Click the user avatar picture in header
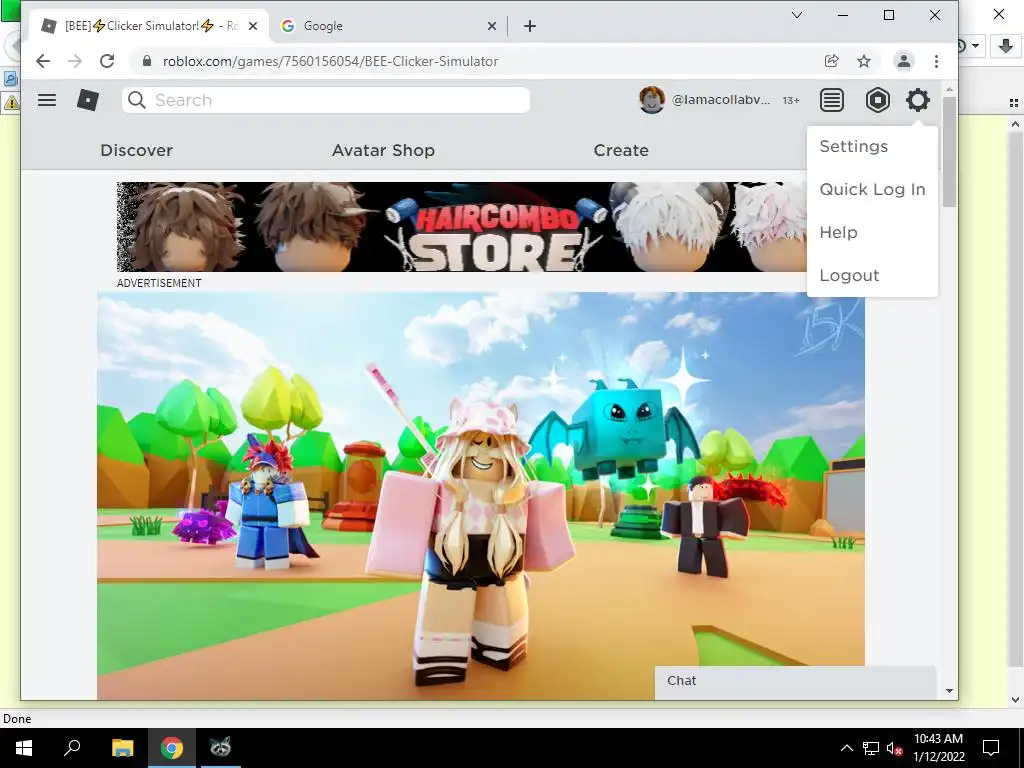Screen dimensions: 1024x768 [652, 100]
